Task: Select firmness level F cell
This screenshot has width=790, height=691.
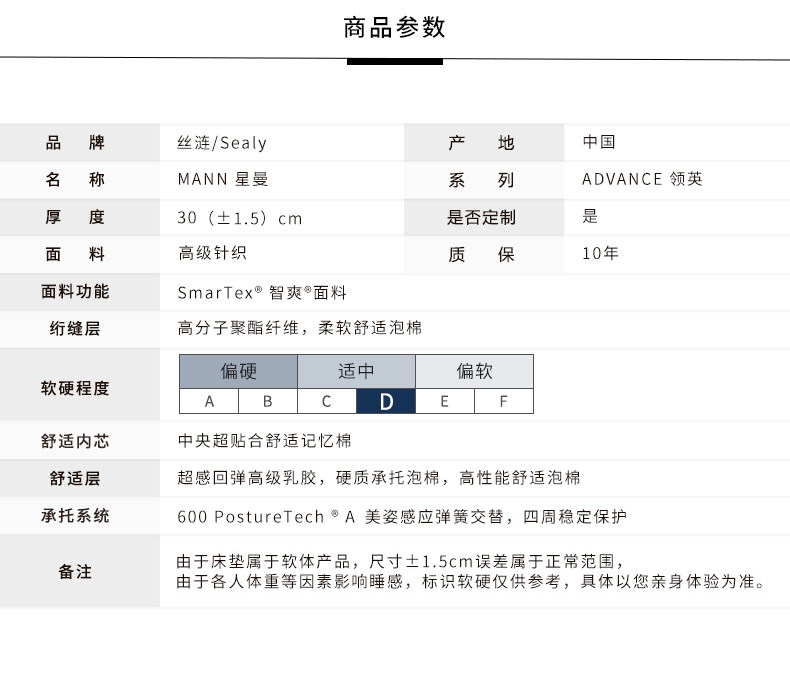Action: [x=503, y=401]
